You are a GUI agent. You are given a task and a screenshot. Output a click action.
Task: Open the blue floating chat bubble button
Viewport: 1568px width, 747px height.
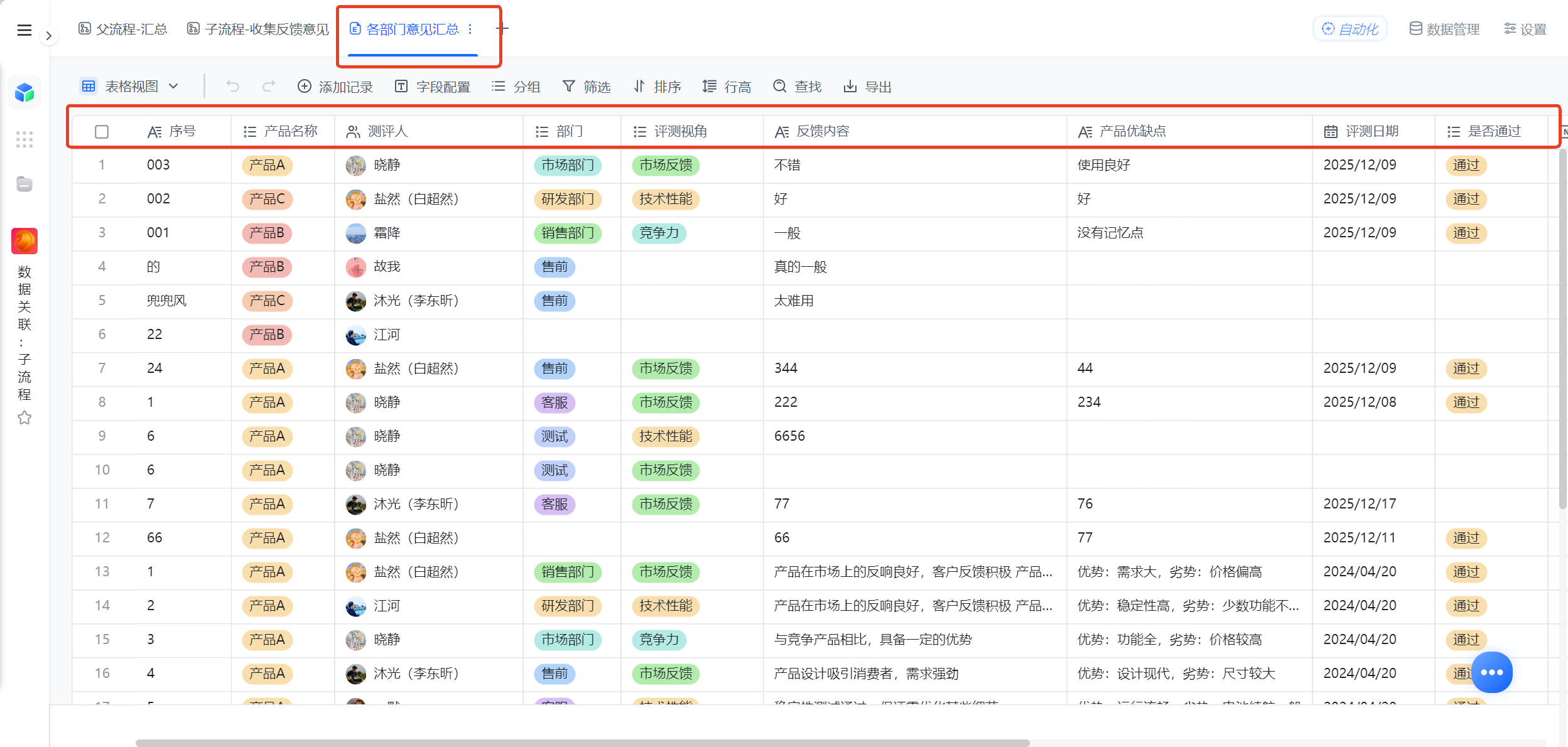click(x=1492, y=672)
